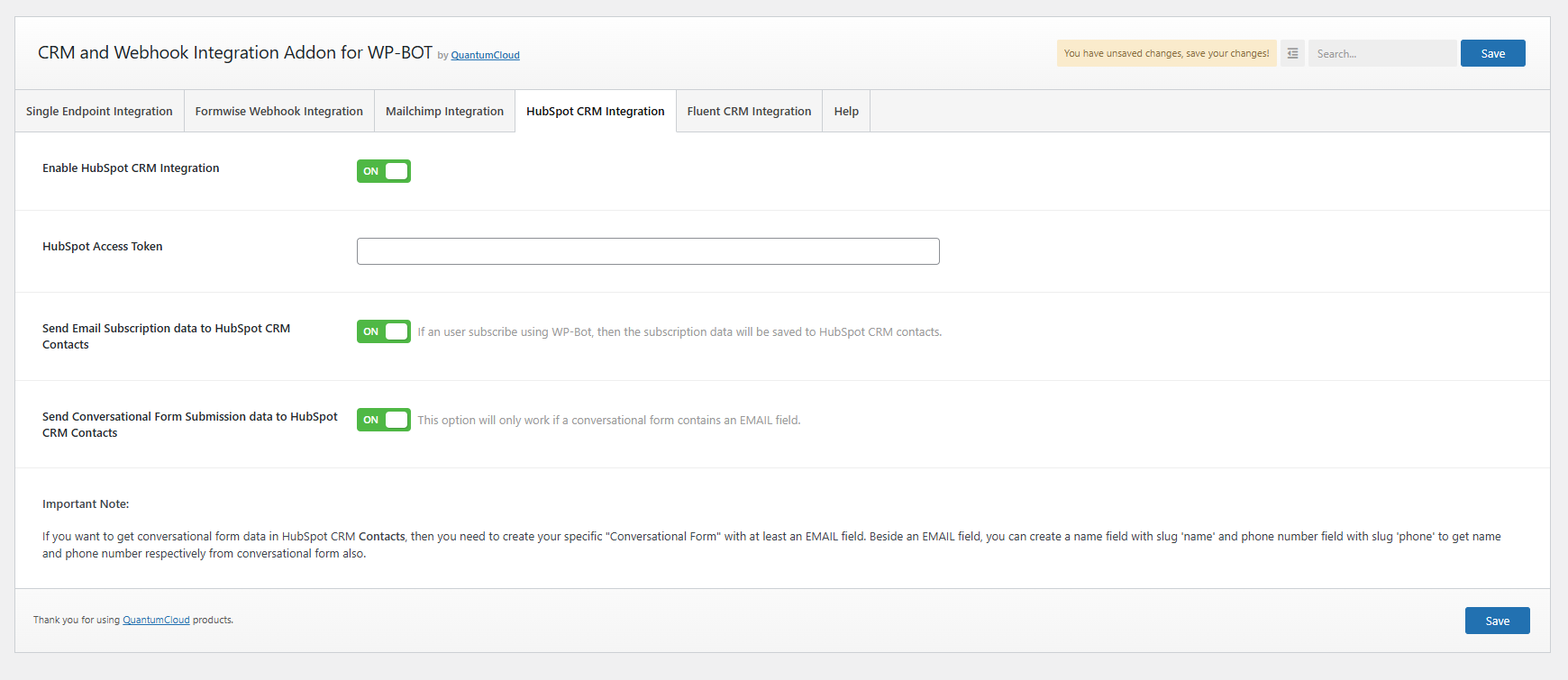The image size is (1568, 680).
Task: Click the Enable HubSpot CRM Integration label
Action: [131, 168]
